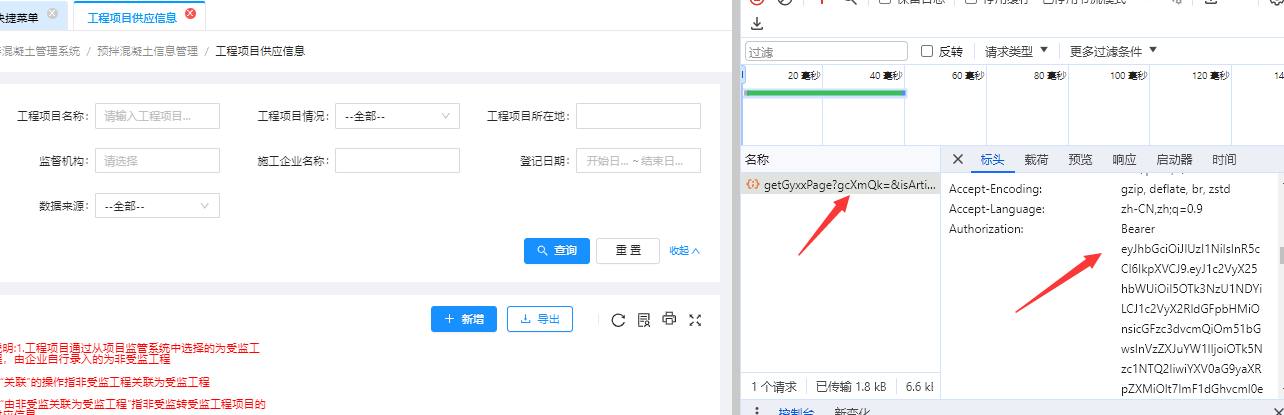Close the 工程项目供应信息 tab via red X
1284x415 pixels.
(191, 14)
